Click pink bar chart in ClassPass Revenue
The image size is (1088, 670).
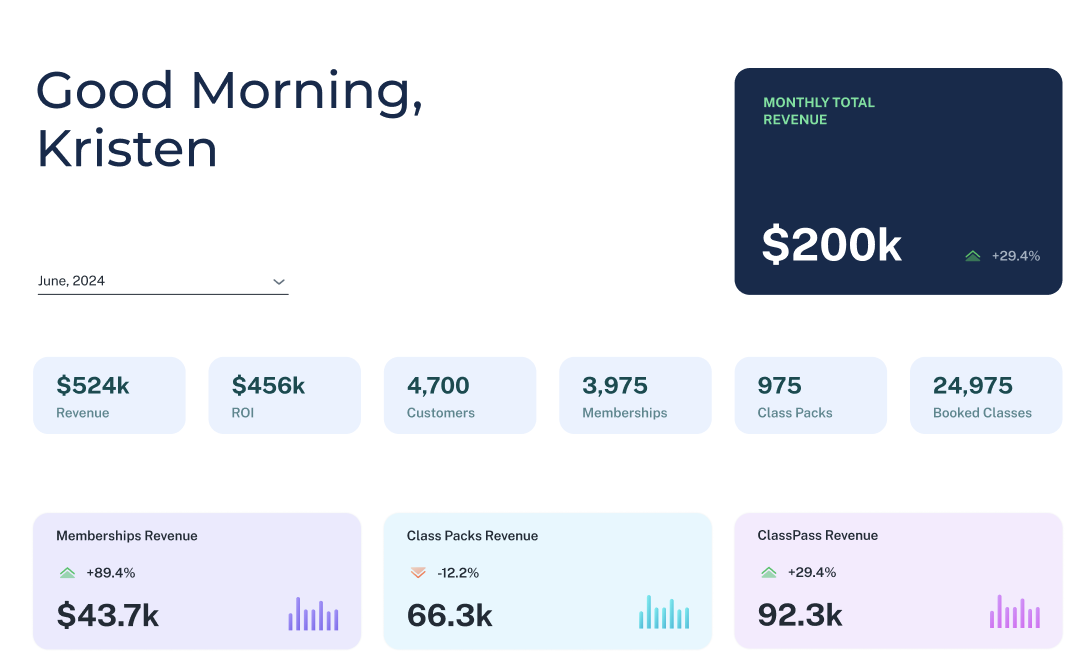coord(1014,612)
